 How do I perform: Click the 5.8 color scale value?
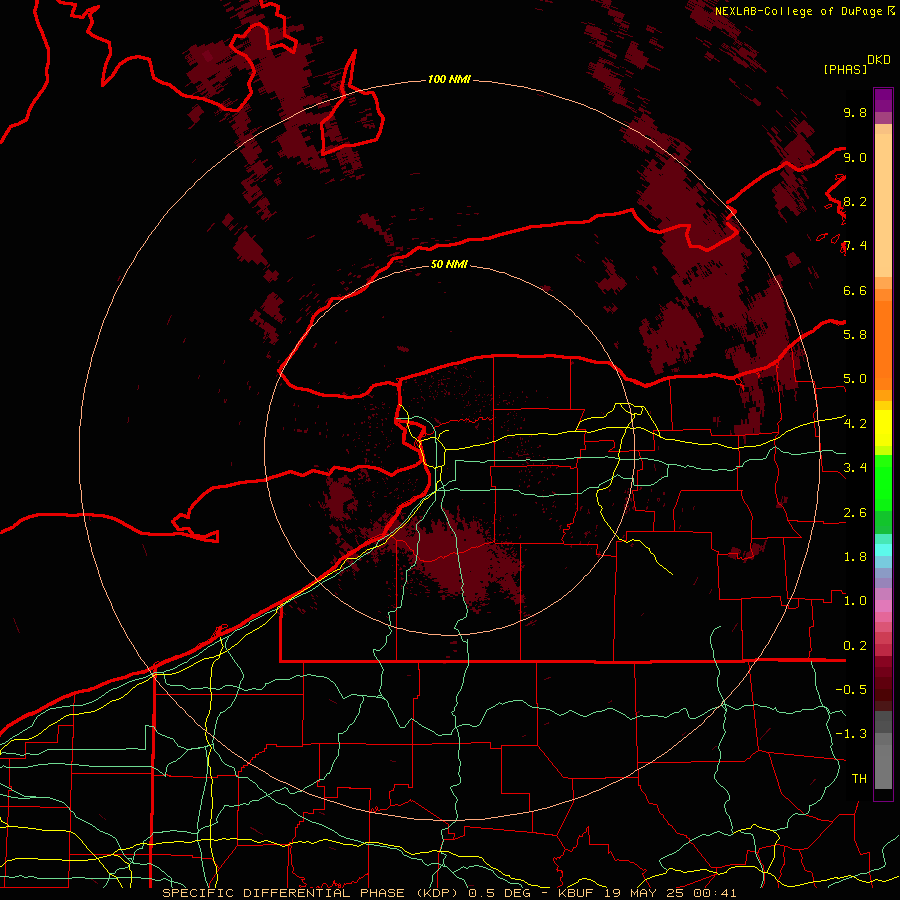(x=855, y=335)
